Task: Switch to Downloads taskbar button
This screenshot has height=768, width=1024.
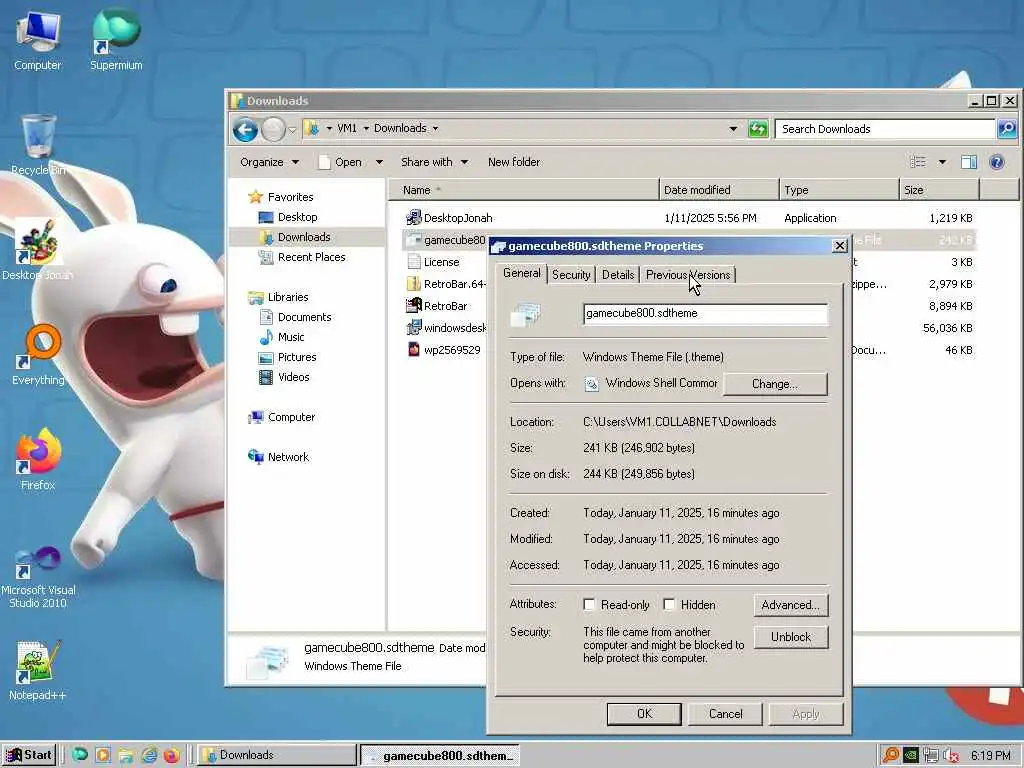Action: (x=276, y=755)
